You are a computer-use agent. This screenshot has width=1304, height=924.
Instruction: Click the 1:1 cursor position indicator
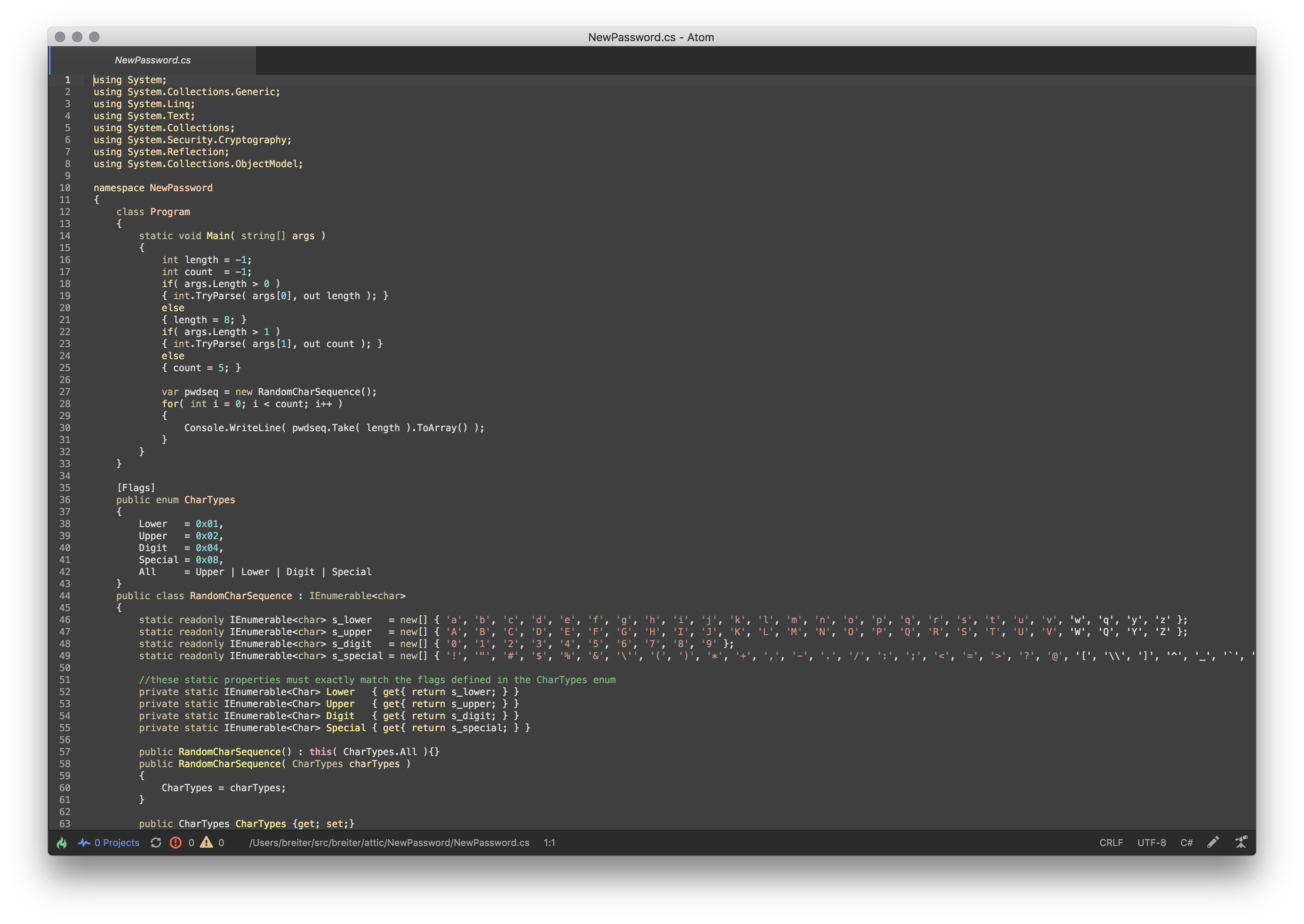pyautogui.click(x=549, y=843)
